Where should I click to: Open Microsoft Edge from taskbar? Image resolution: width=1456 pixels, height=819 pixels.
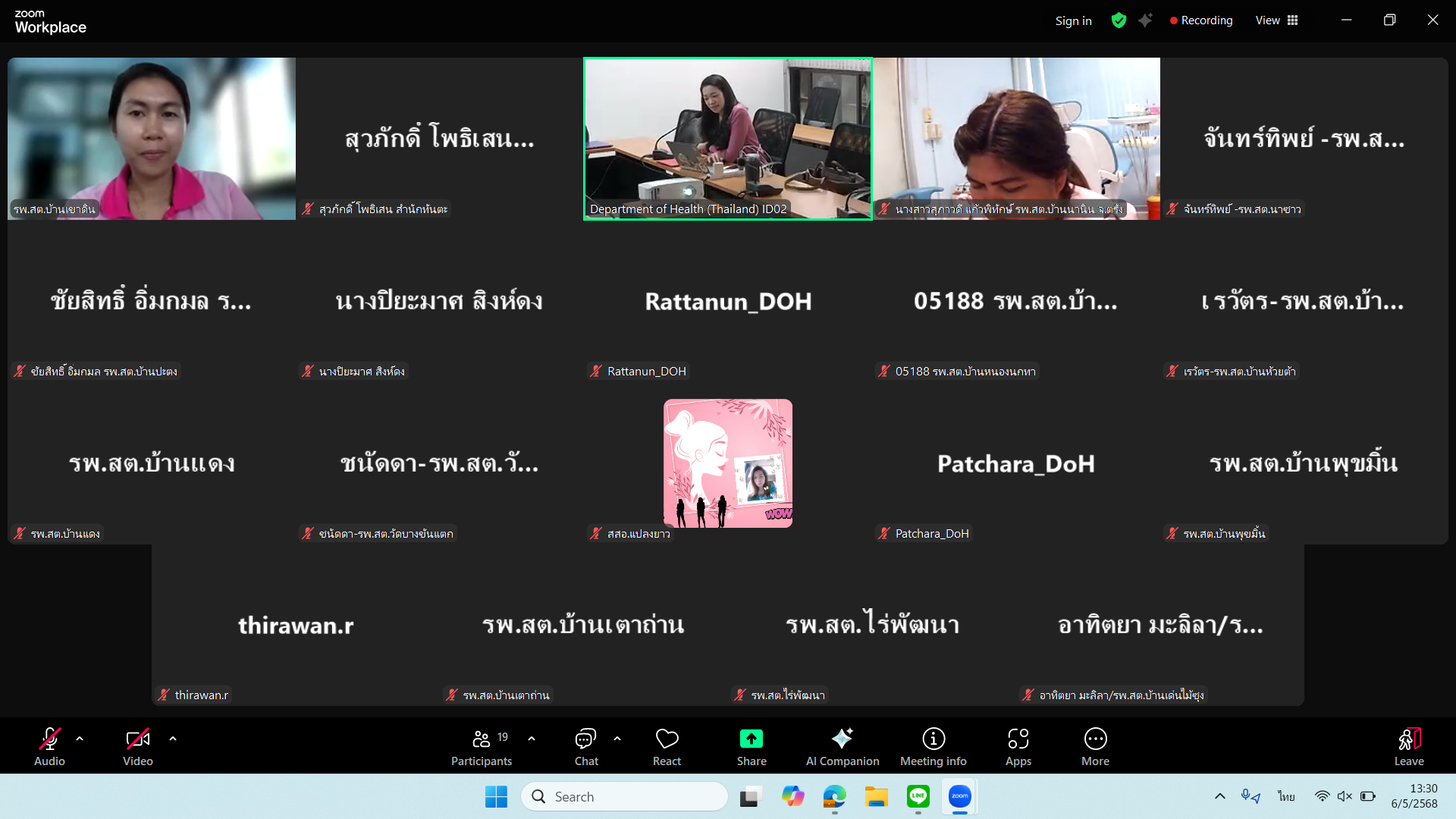tap(834, 796)
